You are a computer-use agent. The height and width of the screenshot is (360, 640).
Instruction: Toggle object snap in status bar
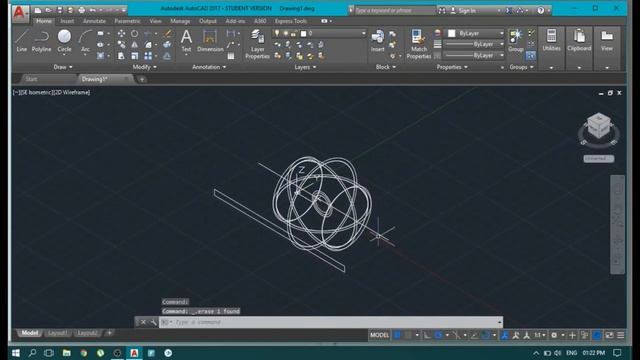(485, 335)
